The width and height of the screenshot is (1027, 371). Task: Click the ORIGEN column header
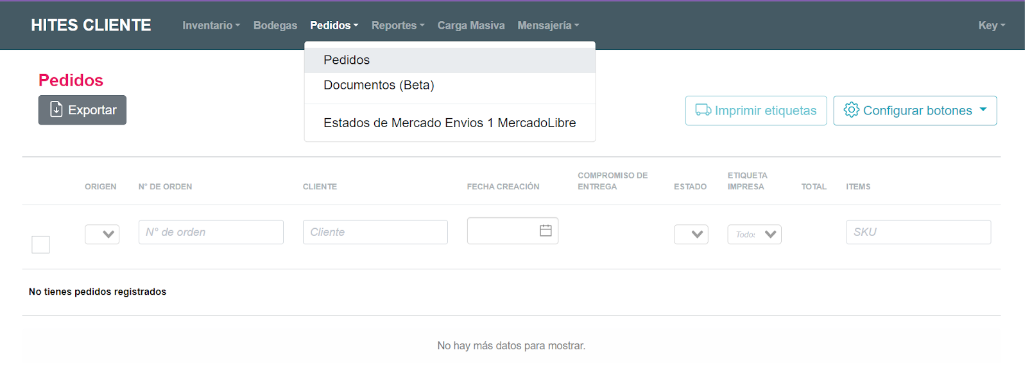click(x=100, y=187)
